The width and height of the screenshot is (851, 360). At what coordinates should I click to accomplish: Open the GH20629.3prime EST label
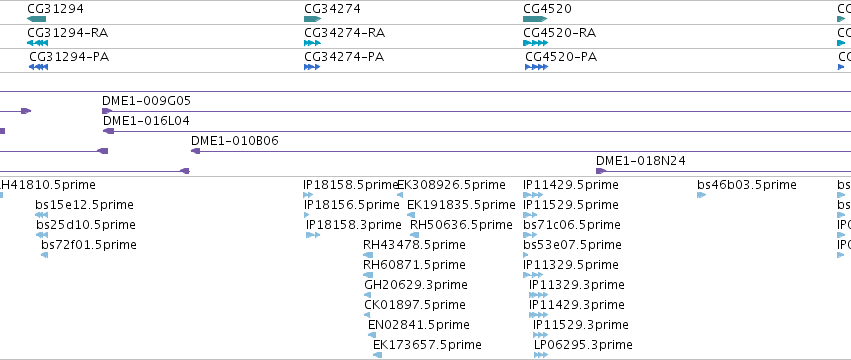[x=416, y=285]
